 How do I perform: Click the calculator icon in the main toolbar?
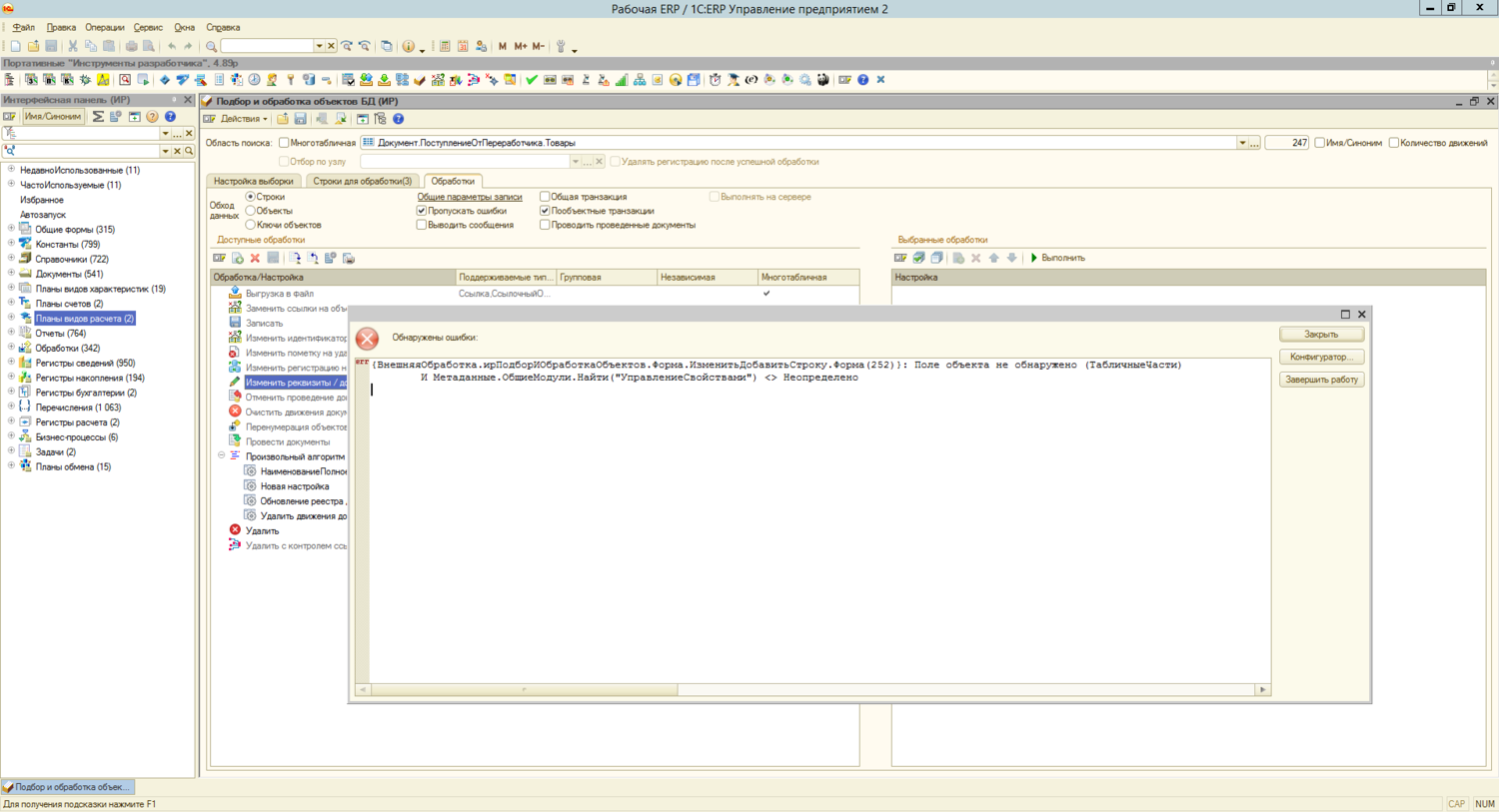point(445,47)
